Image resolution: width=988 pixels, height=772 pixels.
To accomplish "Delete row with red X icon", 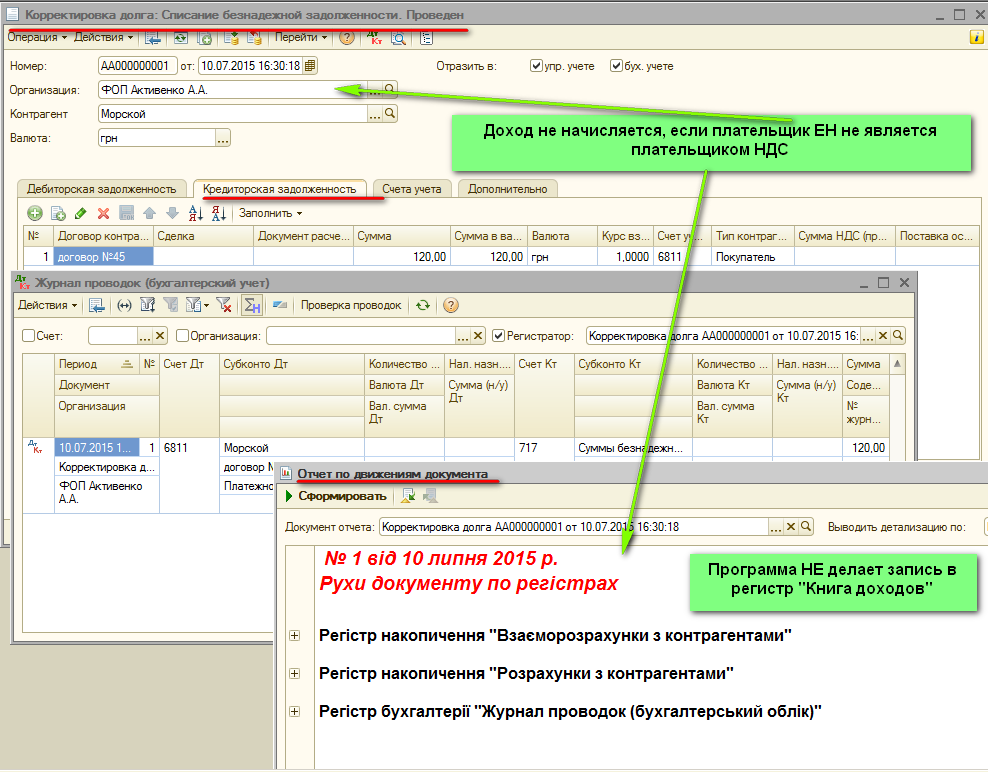I will pos(103,214).
